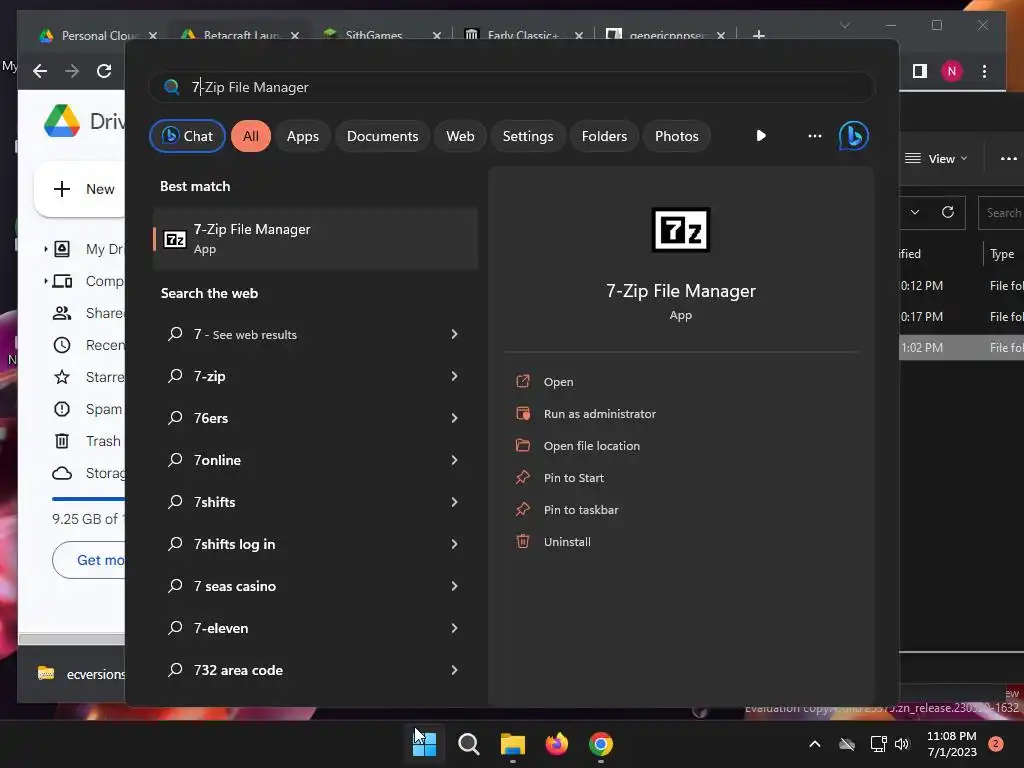The height and width of the screenshot is (768, 1024).
Task: Expand the 7online suggestion chevron
Action: 455,460
